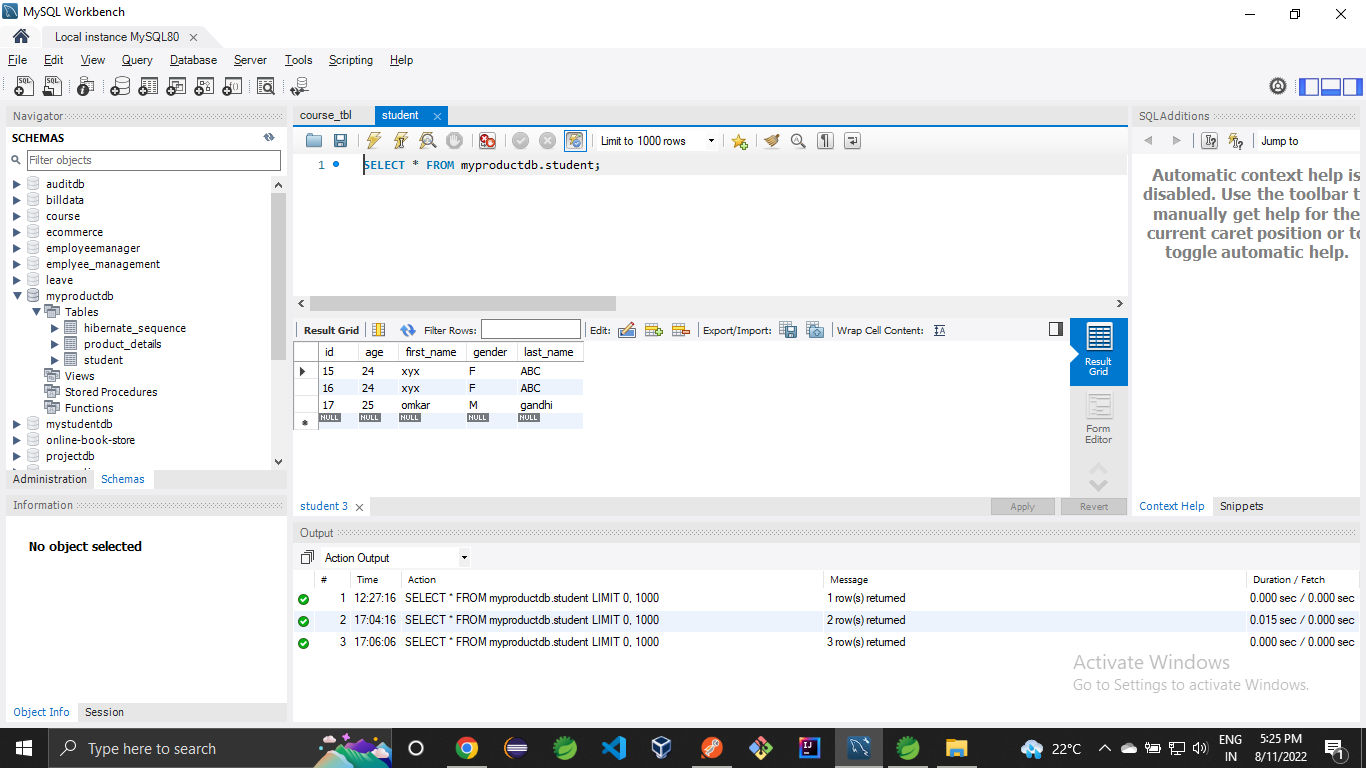1366x768 pixels.
Task: Expand the ecommerce schema in the Navigator
Action: click(15, 231)
